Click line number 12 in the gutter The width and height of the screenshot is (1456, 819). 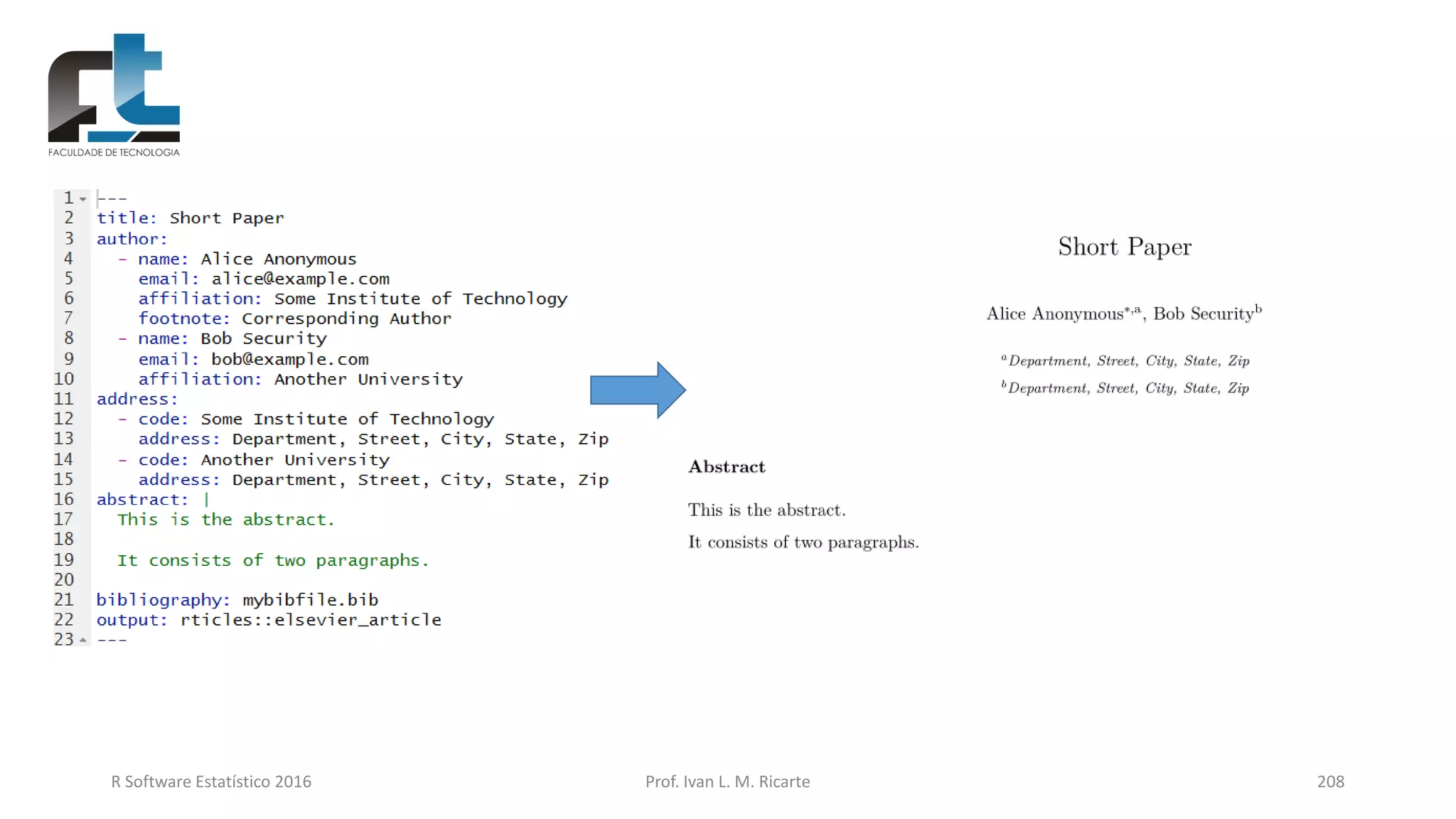point(64,419)
